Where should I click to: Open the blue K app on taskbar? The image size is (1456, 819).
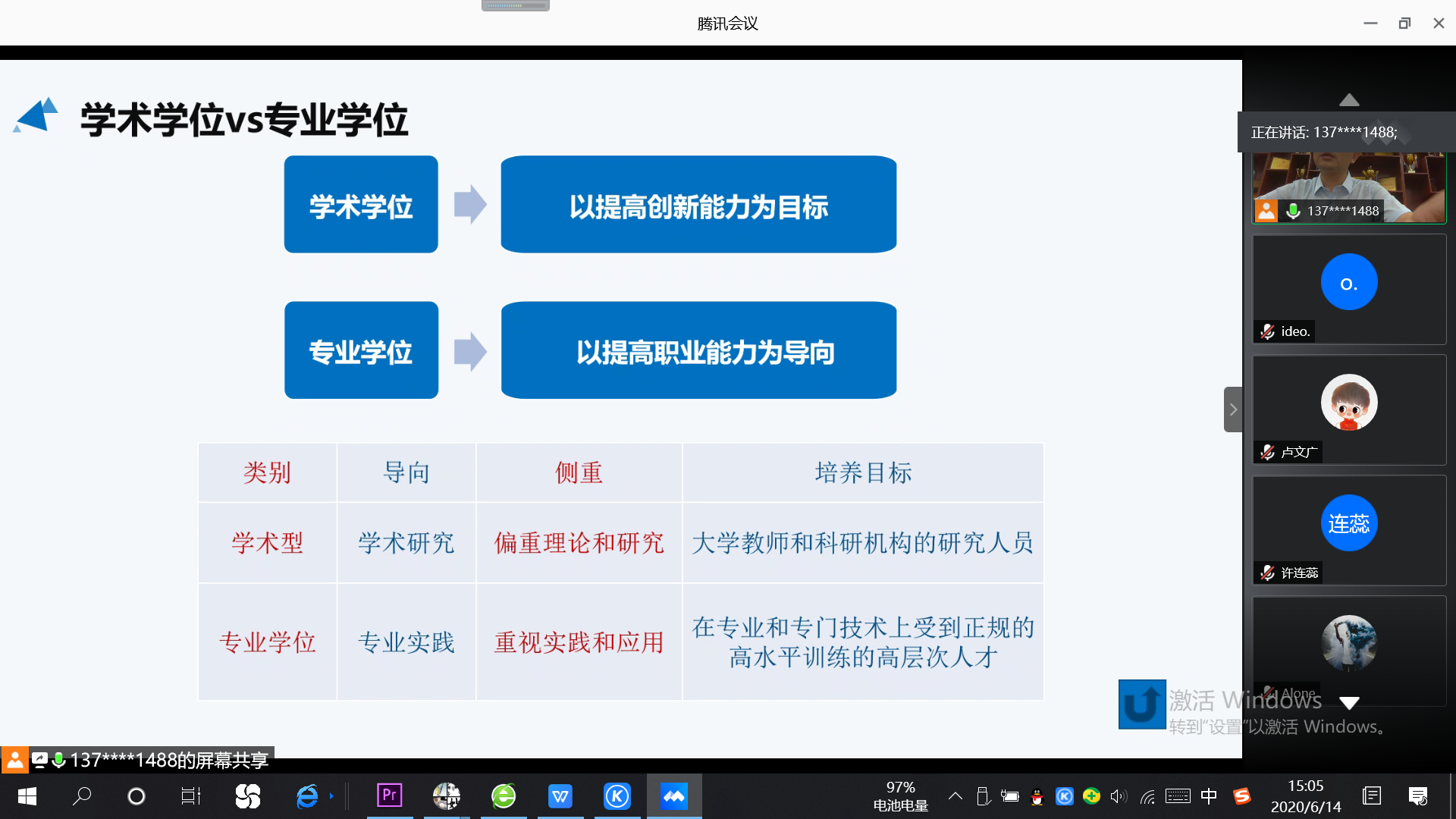click(617, 795)
